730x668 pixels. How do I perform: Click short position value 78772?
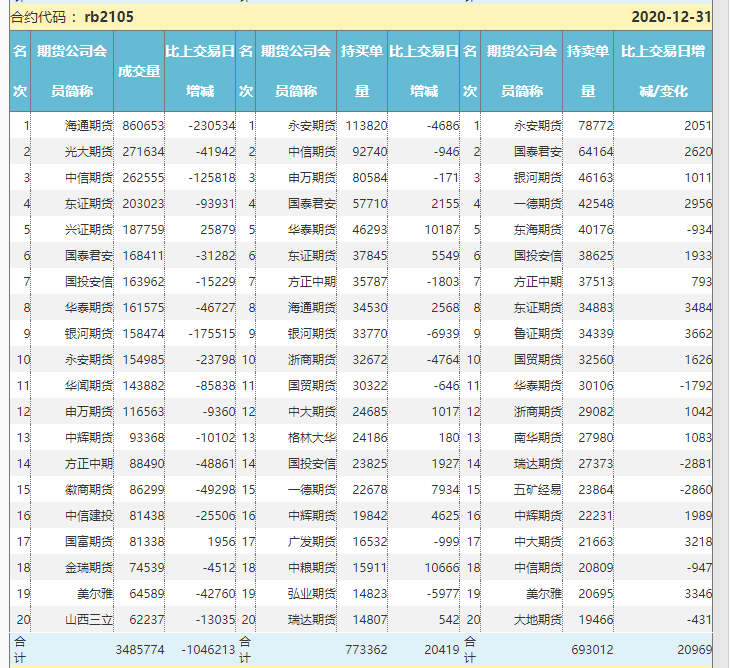[596, 126]
